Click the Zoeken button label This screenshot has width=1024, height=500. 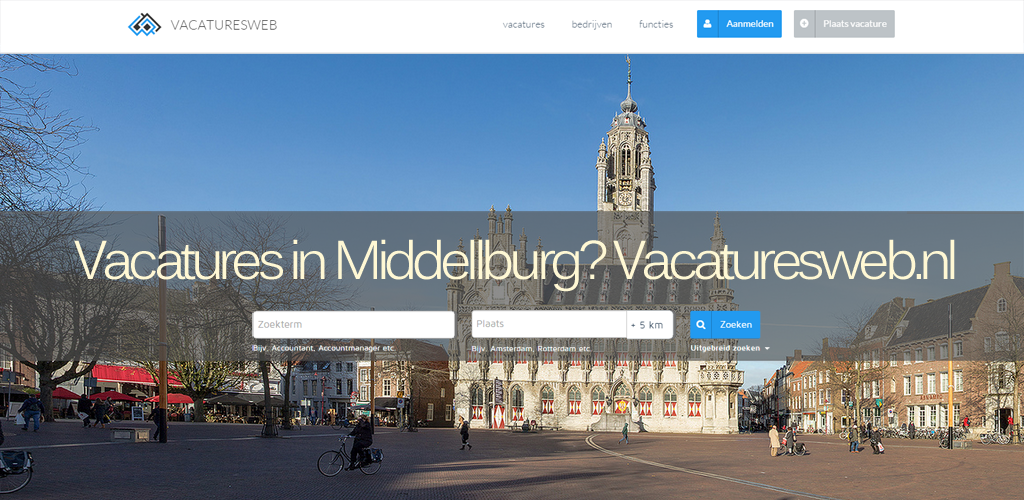click(x=736, y=324)
